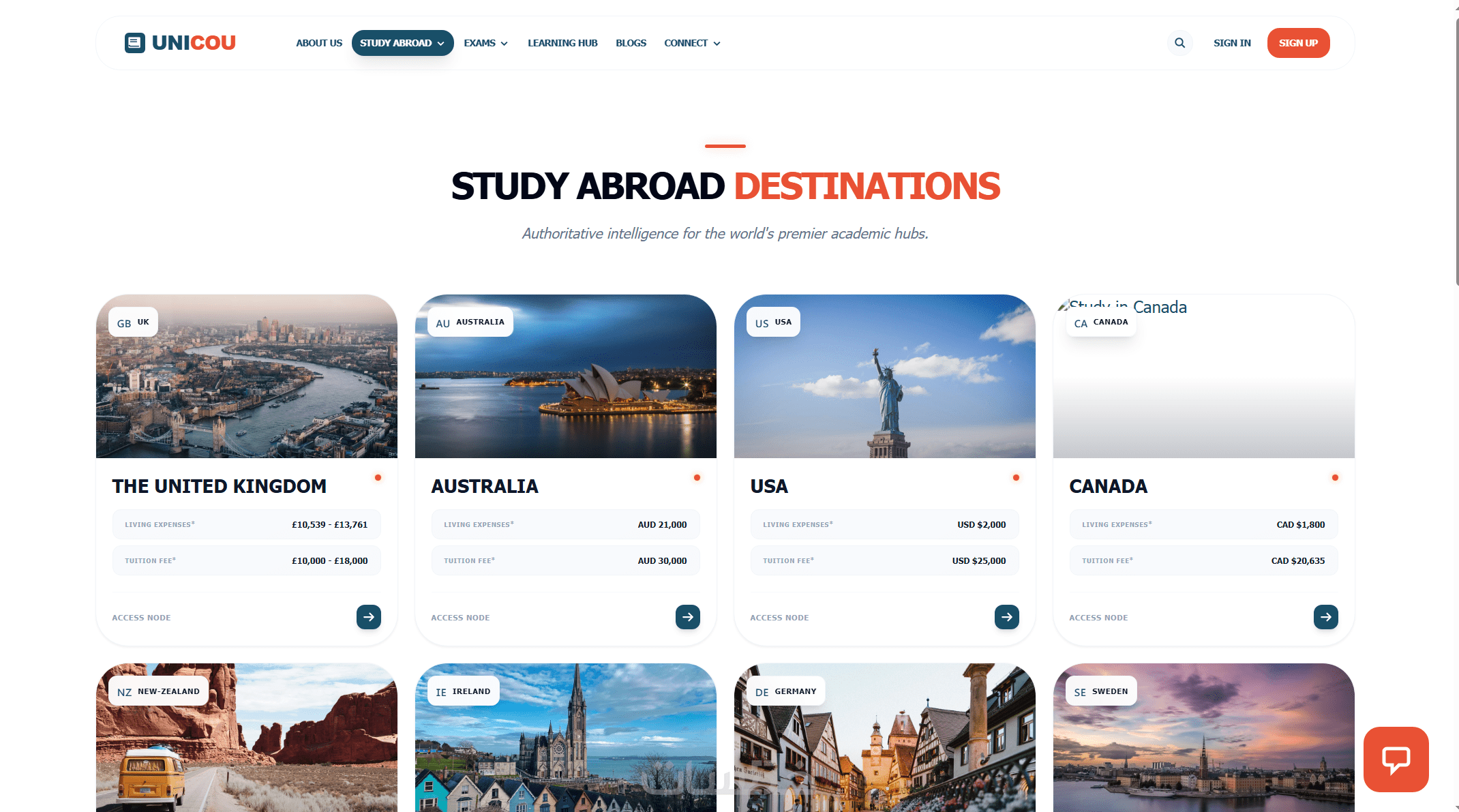Screen dimensions: 1459x812
Task: Expand the Connect dropdown menu
Action: point(692,43)
